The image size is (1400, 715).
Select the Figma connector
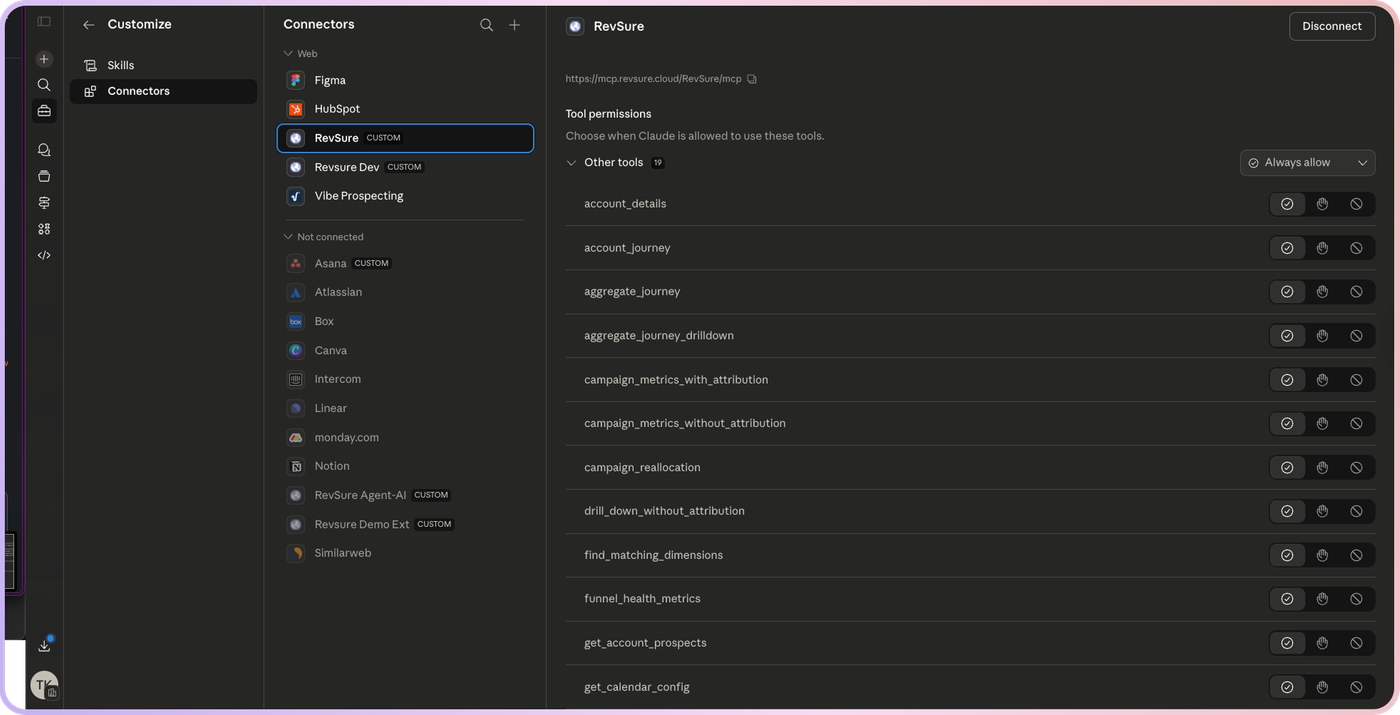[405, 80]
